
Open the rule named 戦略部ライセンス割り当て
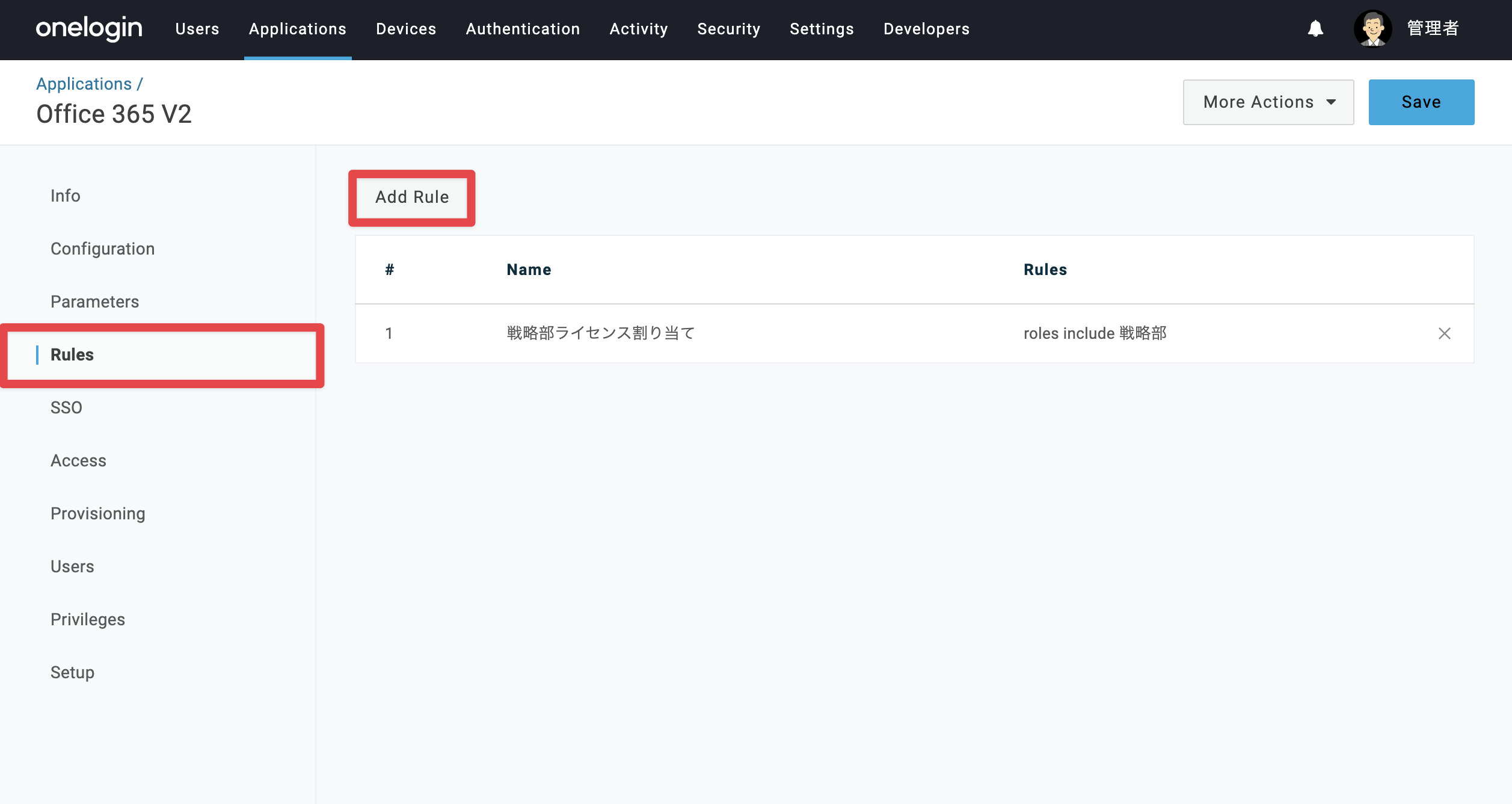tap(601, 333)
